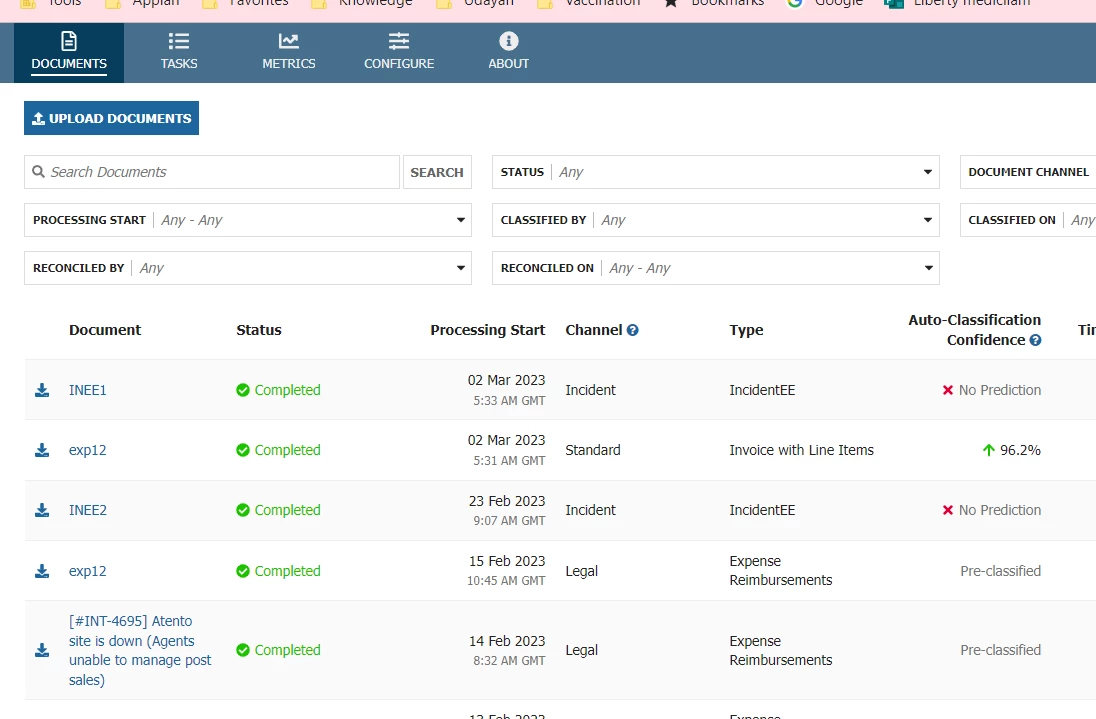1096x719 pixels.
Task: Click the Channel column help icon
Action: click(633, 330)
